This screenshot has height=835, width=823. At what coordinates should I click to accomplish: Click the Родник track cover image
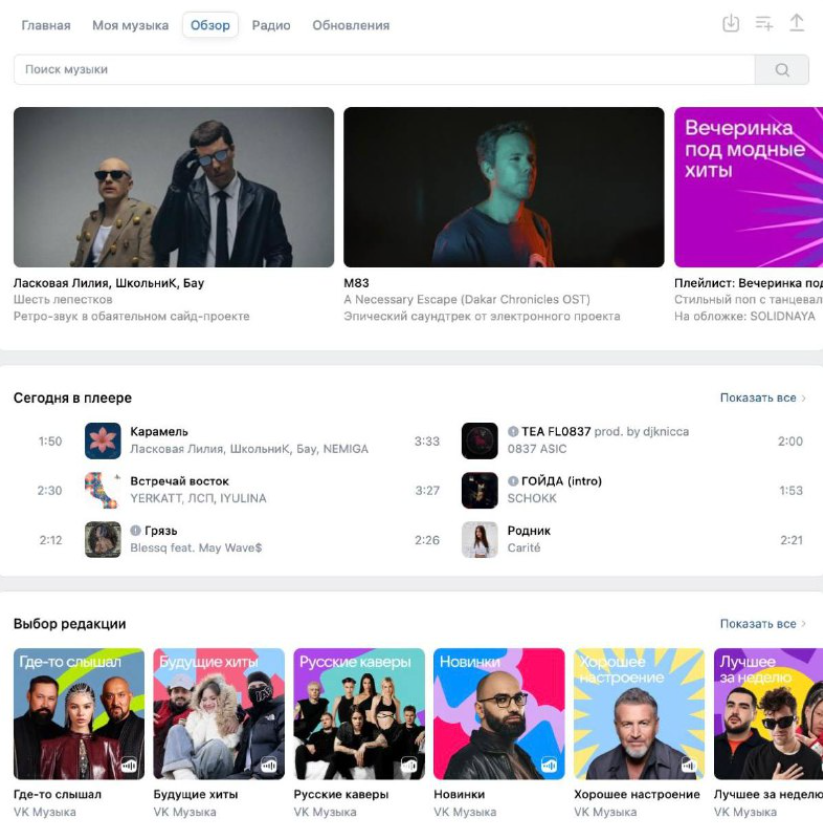(x=479, y=540)
